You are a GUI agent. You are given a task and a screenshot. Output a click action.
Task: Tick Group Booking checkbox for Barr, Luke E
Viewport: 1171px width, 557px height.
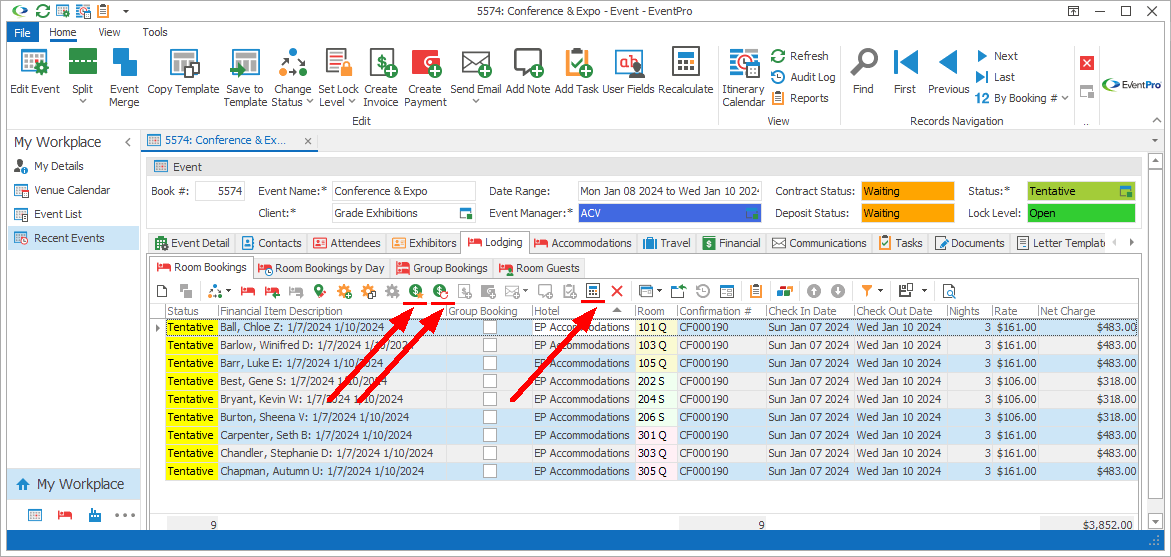(x=490, y=363)
